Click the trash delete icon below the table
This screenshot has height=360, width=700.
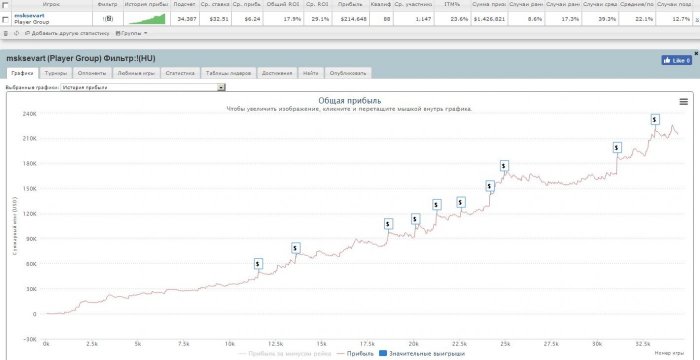pos(6,33)
